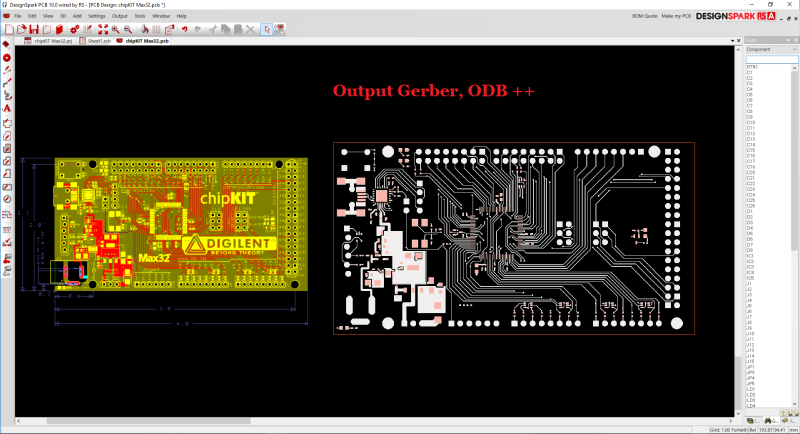Image resolution: width=800 pixels, height=434 pixels.
Task: Click the canvas vertical scrollbar up arrow
Action: tap(738, 49)
